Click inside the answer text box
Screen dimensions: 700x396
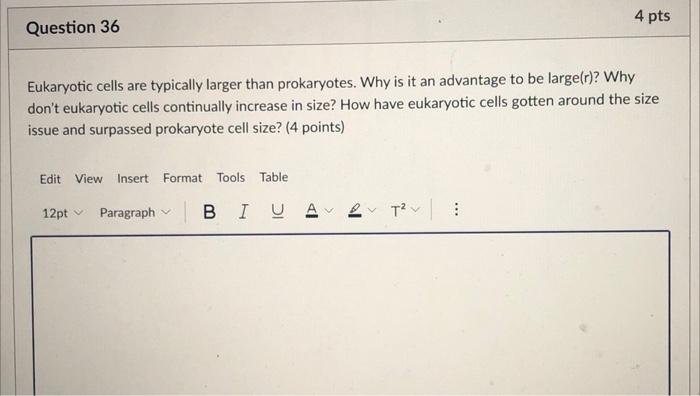tap(350, 313)
